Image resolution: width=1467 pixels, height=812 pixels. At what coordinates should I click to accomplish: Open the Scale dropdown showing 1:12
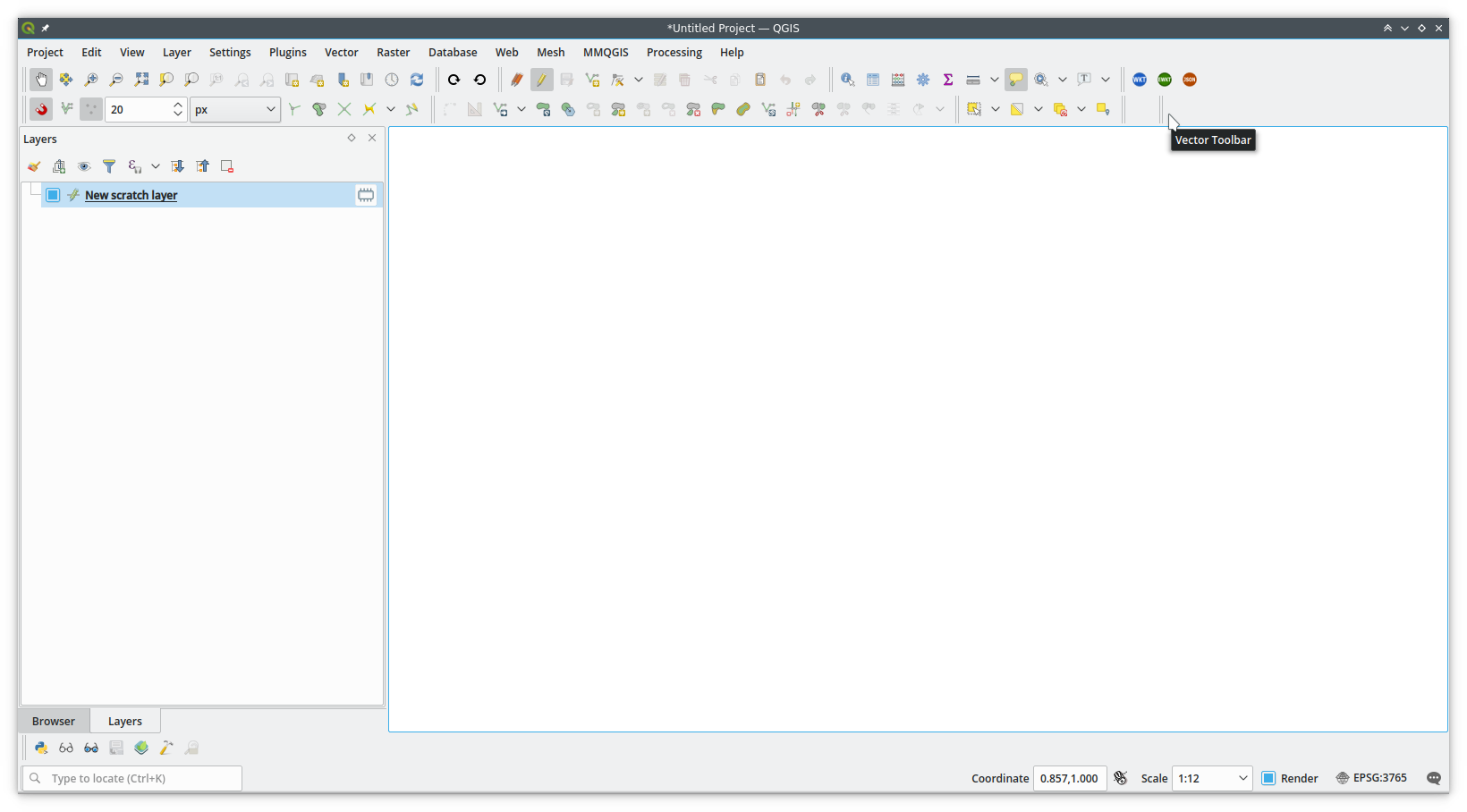pos(1211,778)
